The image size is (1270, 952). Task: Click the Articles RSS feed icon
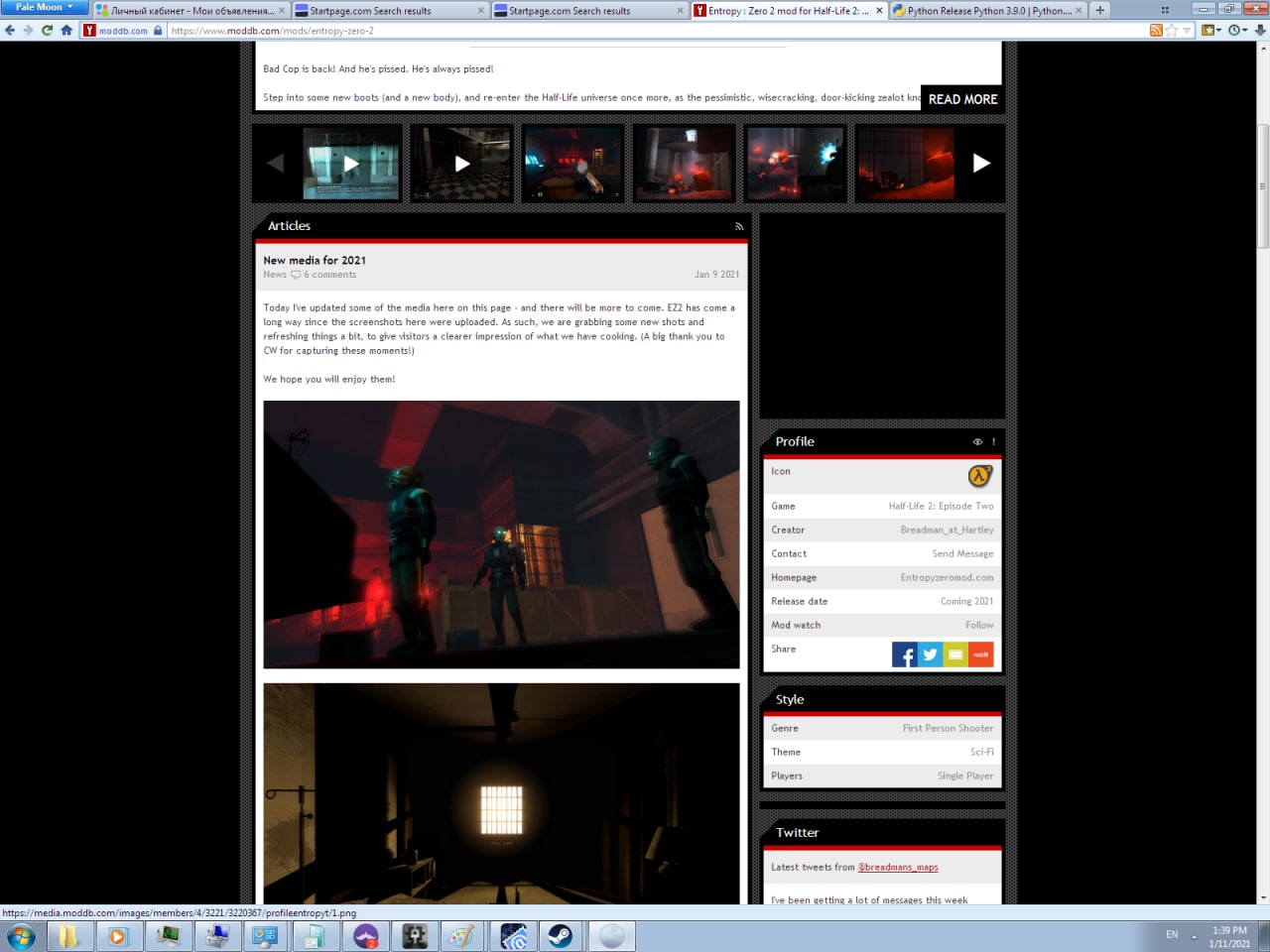point(739,226)
